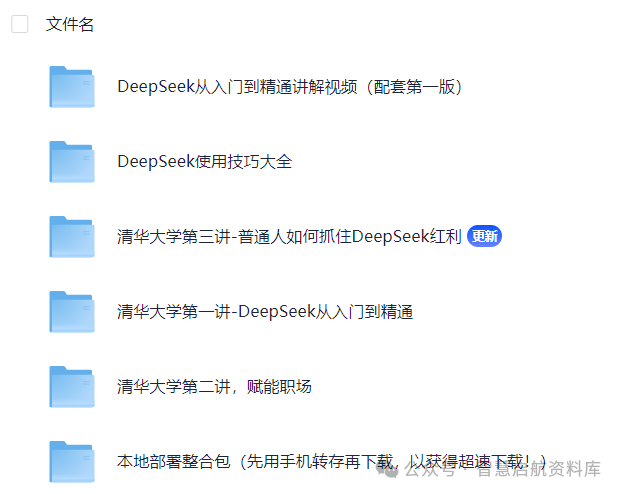Click name 清华大学第三讲-普通人如何抓住DeepSeek红利
The width and height of the screenshot is (621, 494).
[x=290, y=237]
